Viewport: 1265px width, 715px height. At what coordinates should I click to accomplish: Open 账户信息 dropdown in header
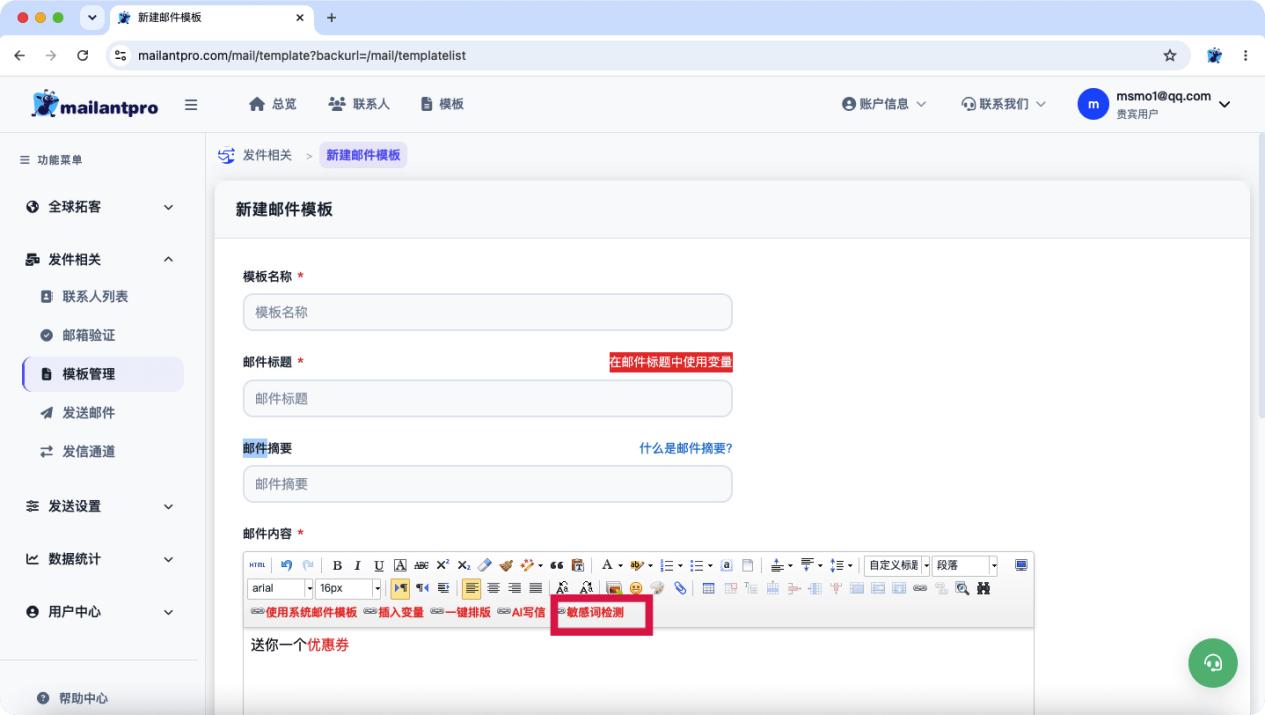884,104
